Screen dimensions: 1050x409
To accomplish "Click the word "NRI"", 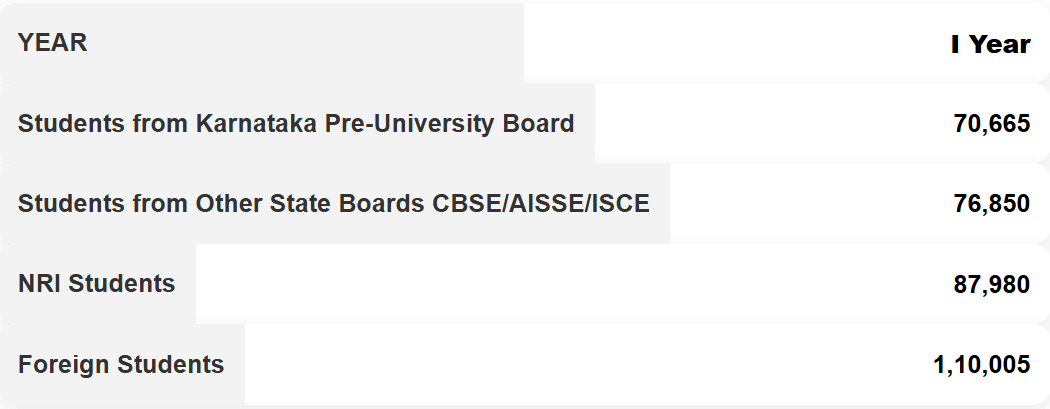I will [x=40, y=284].
